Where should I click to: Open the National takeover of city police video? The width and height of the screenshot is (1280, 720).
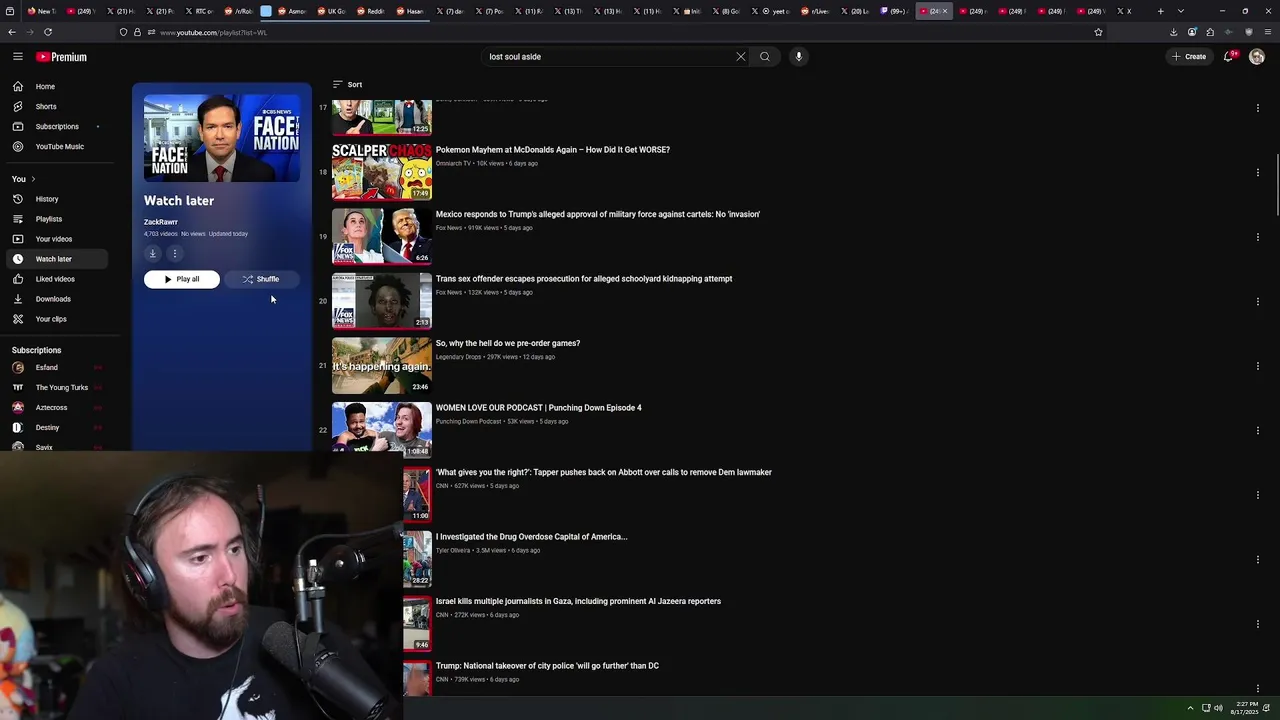point(547,666)
